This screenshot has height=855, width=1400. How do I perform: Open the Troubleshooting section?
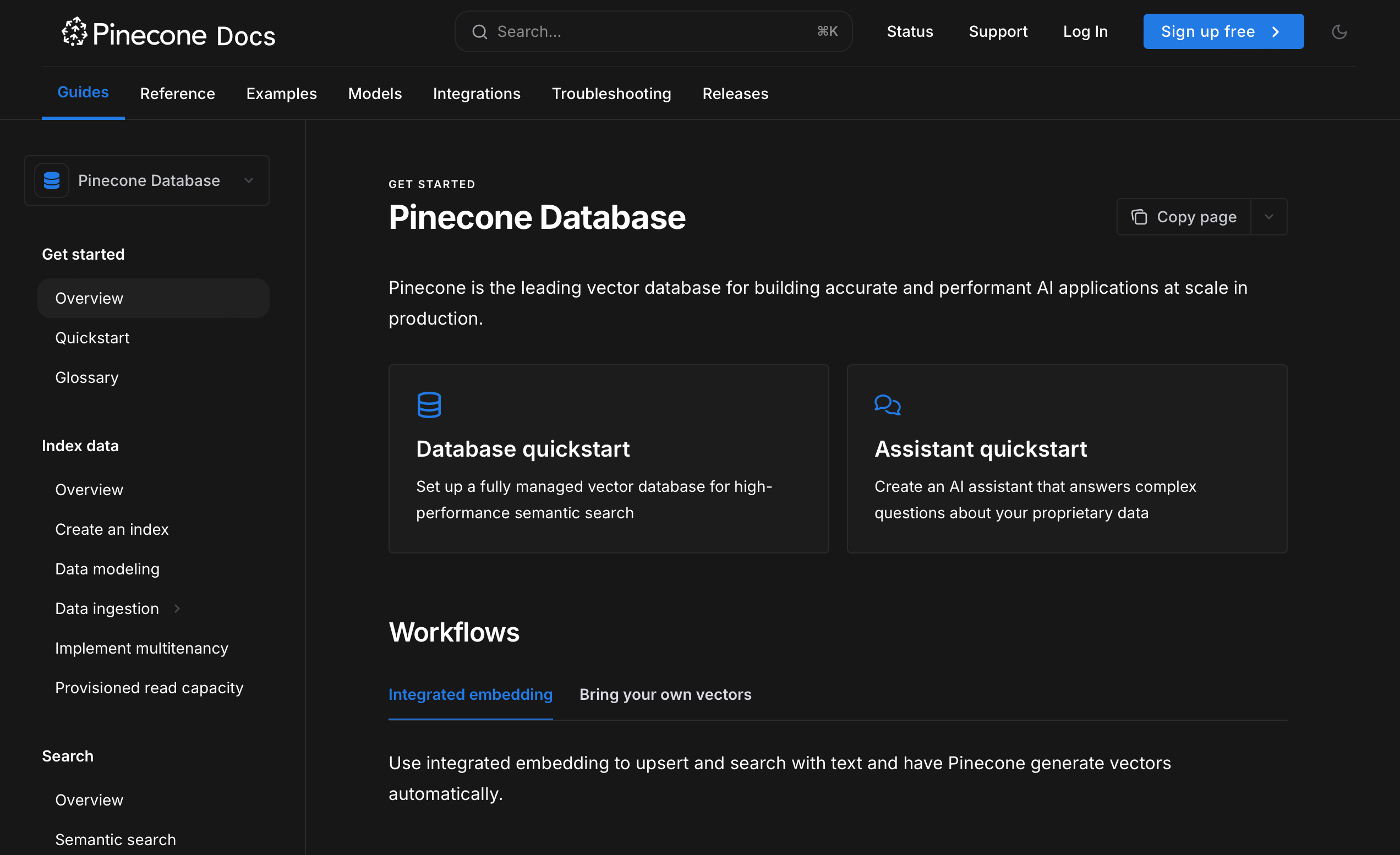(611, 93)
